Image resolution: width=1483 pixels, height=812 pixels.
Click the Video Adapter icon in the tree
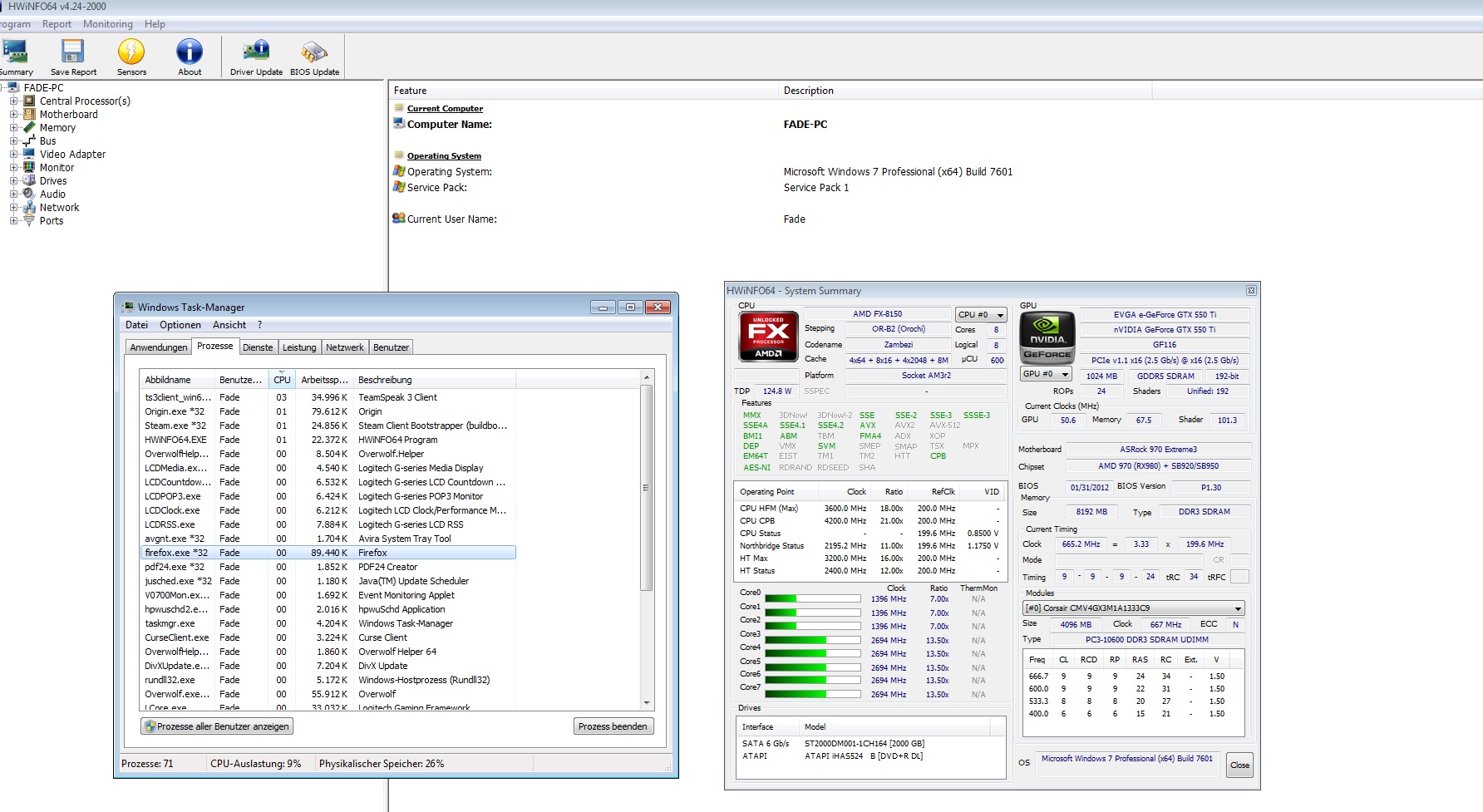click(29, 154)
